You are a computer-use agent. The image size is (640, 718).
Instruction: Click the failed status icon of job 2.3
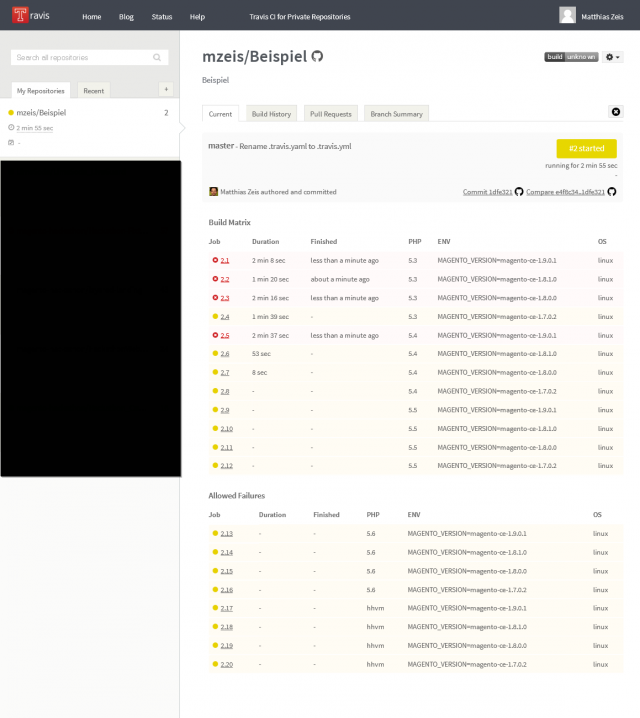pos(215,298)
